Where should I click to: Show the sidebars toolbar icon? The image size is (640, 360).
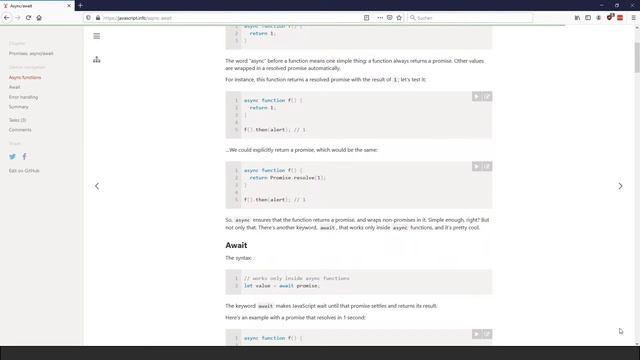click(588, 18)
